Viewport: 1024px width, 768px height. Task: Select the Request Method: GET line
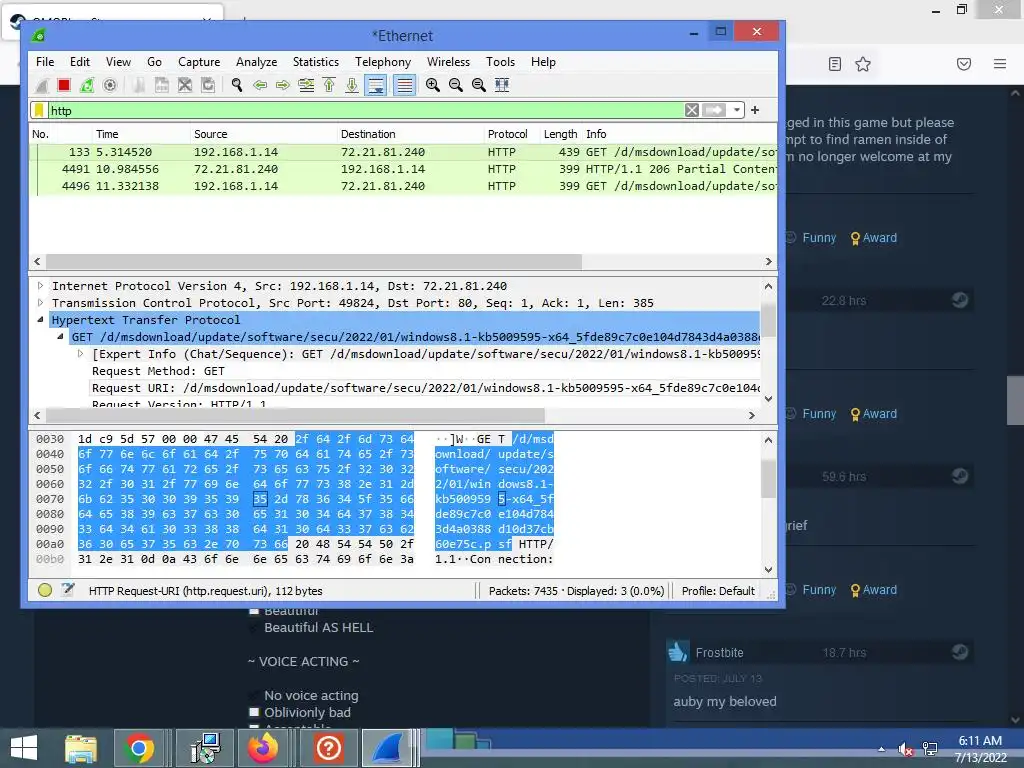coord(158,371)
